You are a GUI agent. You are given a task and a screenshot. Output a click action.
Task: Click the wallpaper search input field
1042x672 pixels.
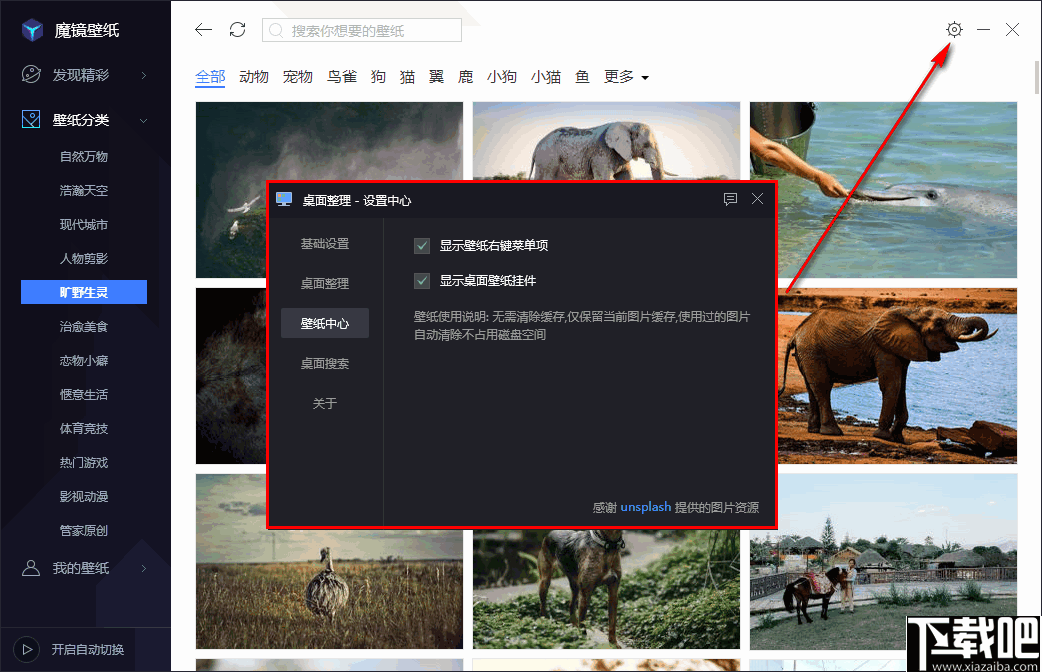[362, 30]
